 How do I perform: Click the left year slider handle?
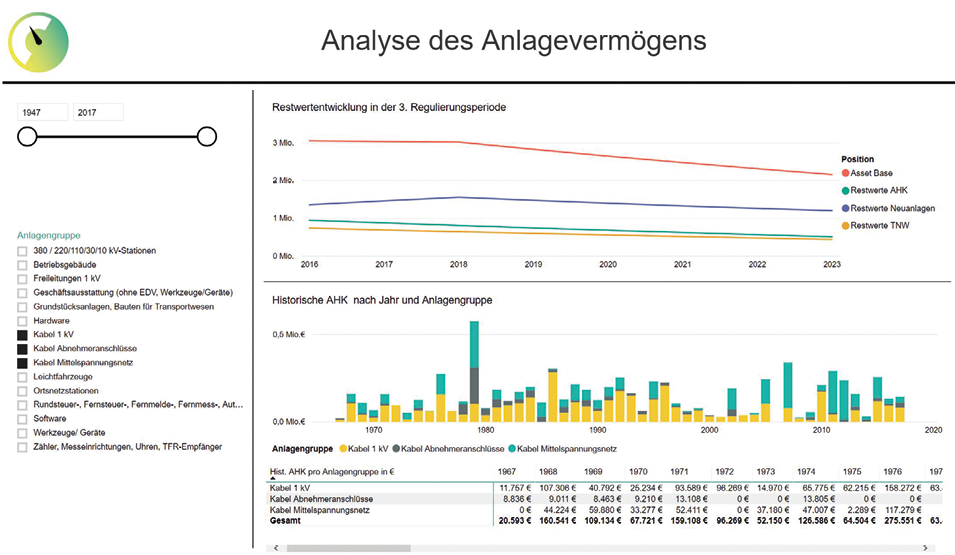(27, 136)
